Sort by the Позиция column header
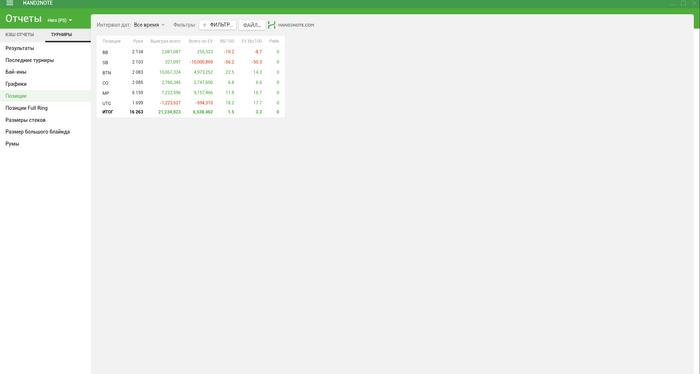This screenshot has height=374, width=700. coord(111,41)
